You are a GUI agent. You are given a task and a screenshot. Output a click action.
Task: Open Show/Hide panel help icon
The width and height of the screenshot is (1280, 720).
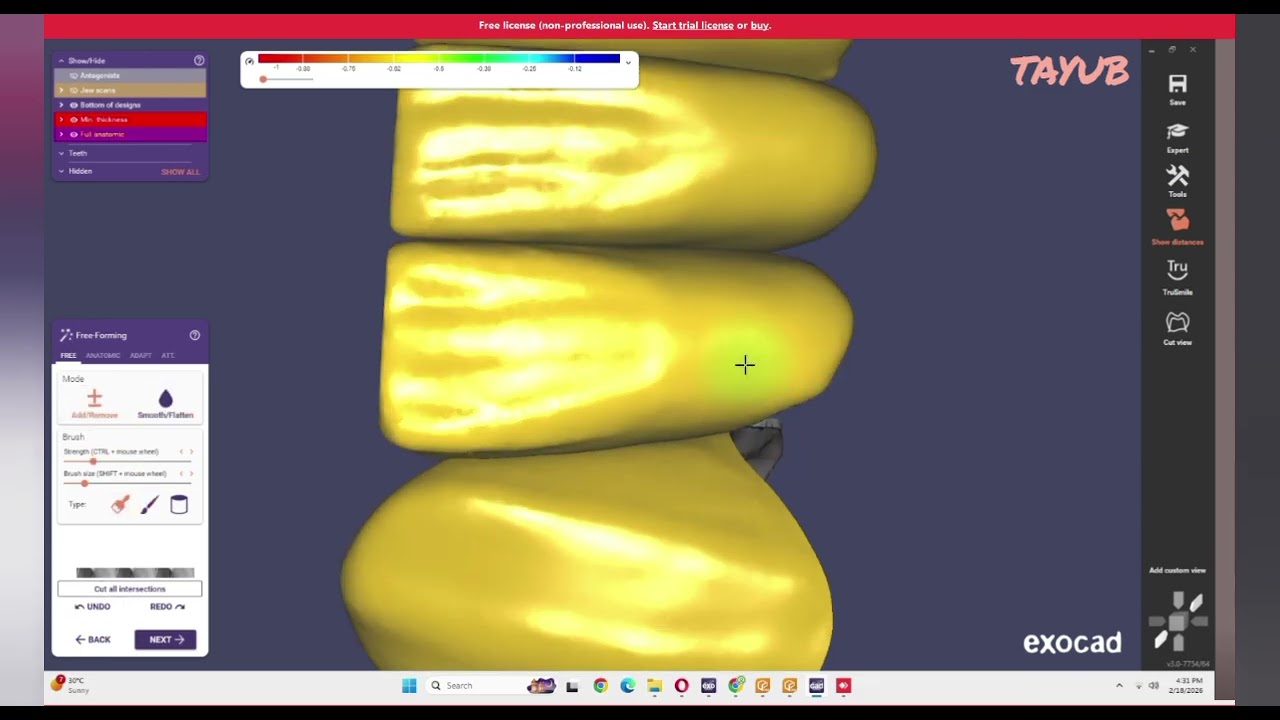pyautogui.click(x=199, y=61)
